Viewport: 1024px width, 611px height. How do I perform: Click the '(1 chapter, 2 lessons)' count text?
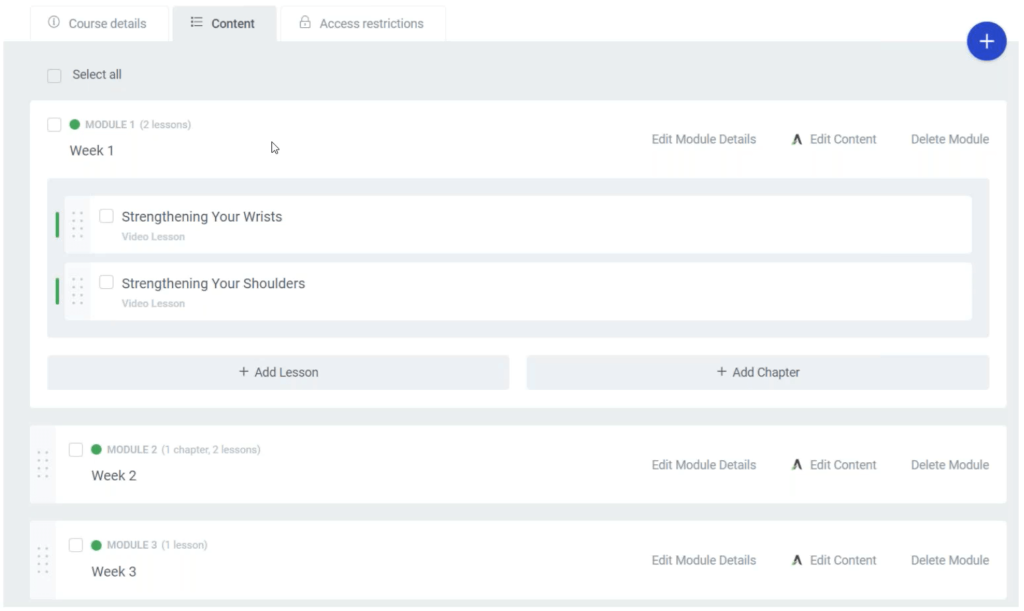pyautogui.click(x=211, y=449)
